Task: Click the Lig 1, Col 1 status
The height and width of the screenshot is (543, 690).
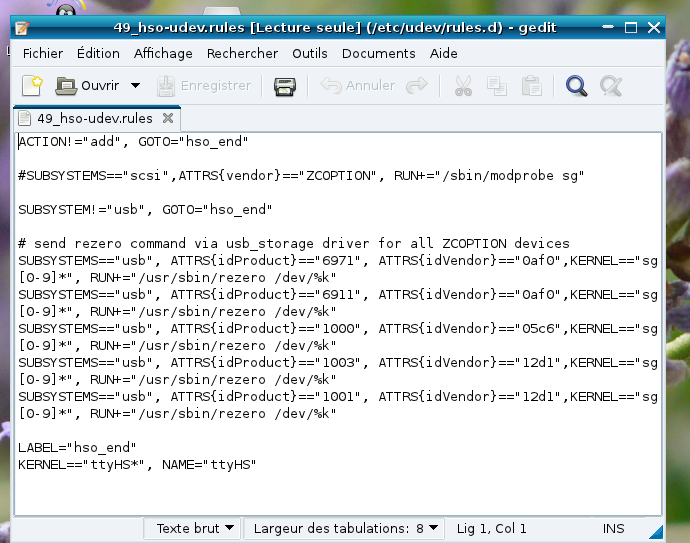Action: tap(491, 528)
